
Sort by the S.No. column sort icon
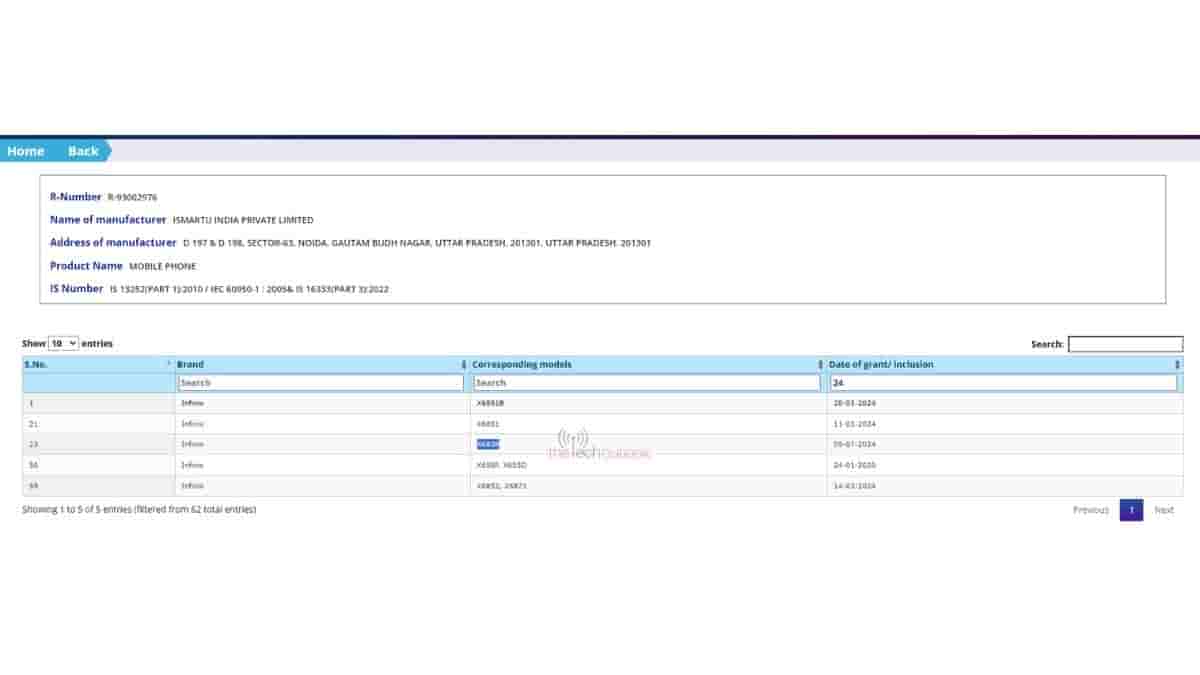pos(168,364)
